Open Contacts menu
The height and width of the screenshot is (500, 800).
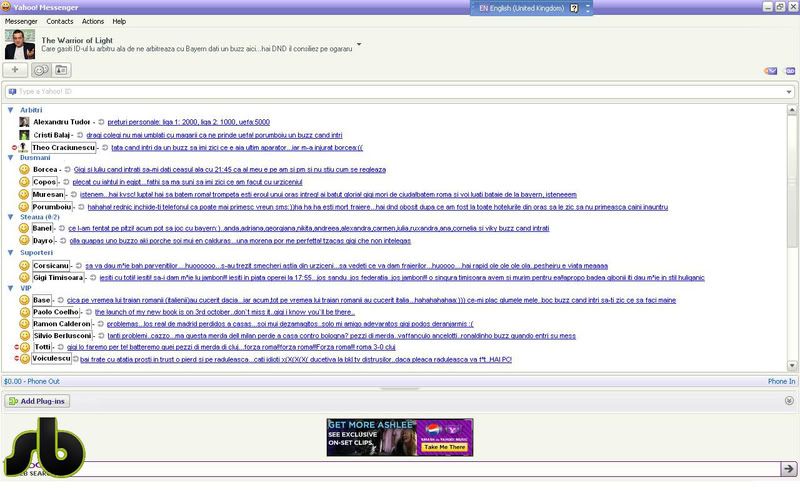point(60,21)
